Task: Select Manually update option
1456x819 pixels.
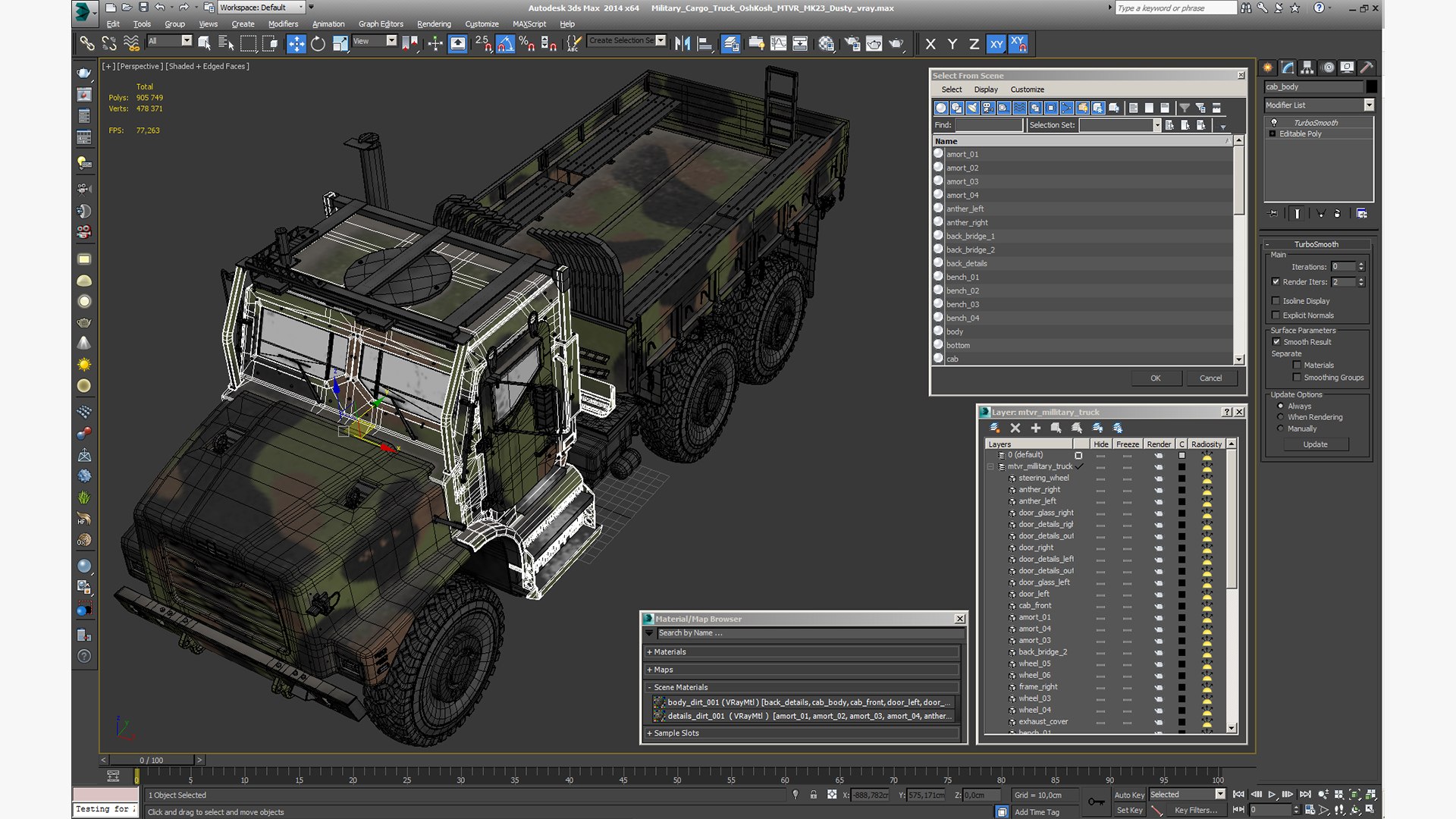Action: click(x=1281, y=428)
